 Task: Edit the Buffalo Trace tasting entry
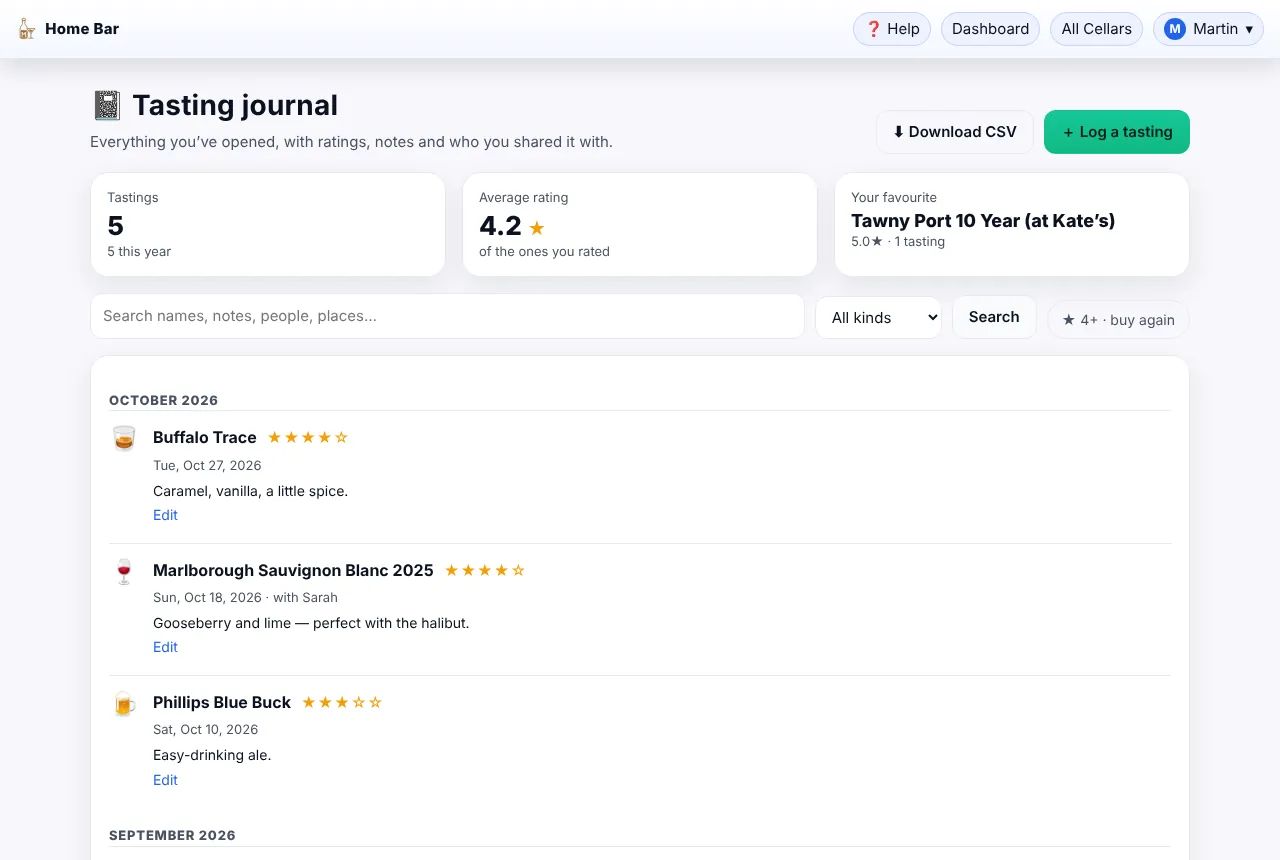(165, 515)
